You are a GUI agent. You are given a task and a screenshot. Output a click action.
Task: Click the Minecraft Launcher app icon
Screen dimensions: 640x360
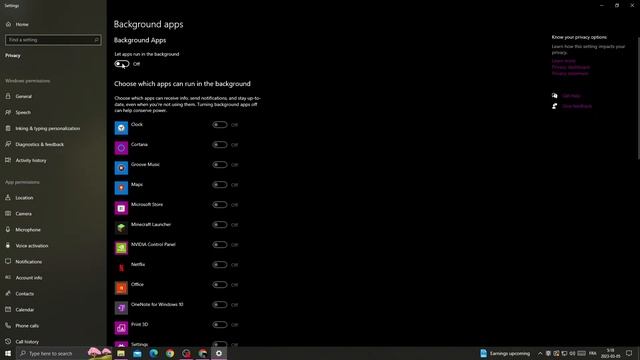pyautogui.click(x=121, y=228)
